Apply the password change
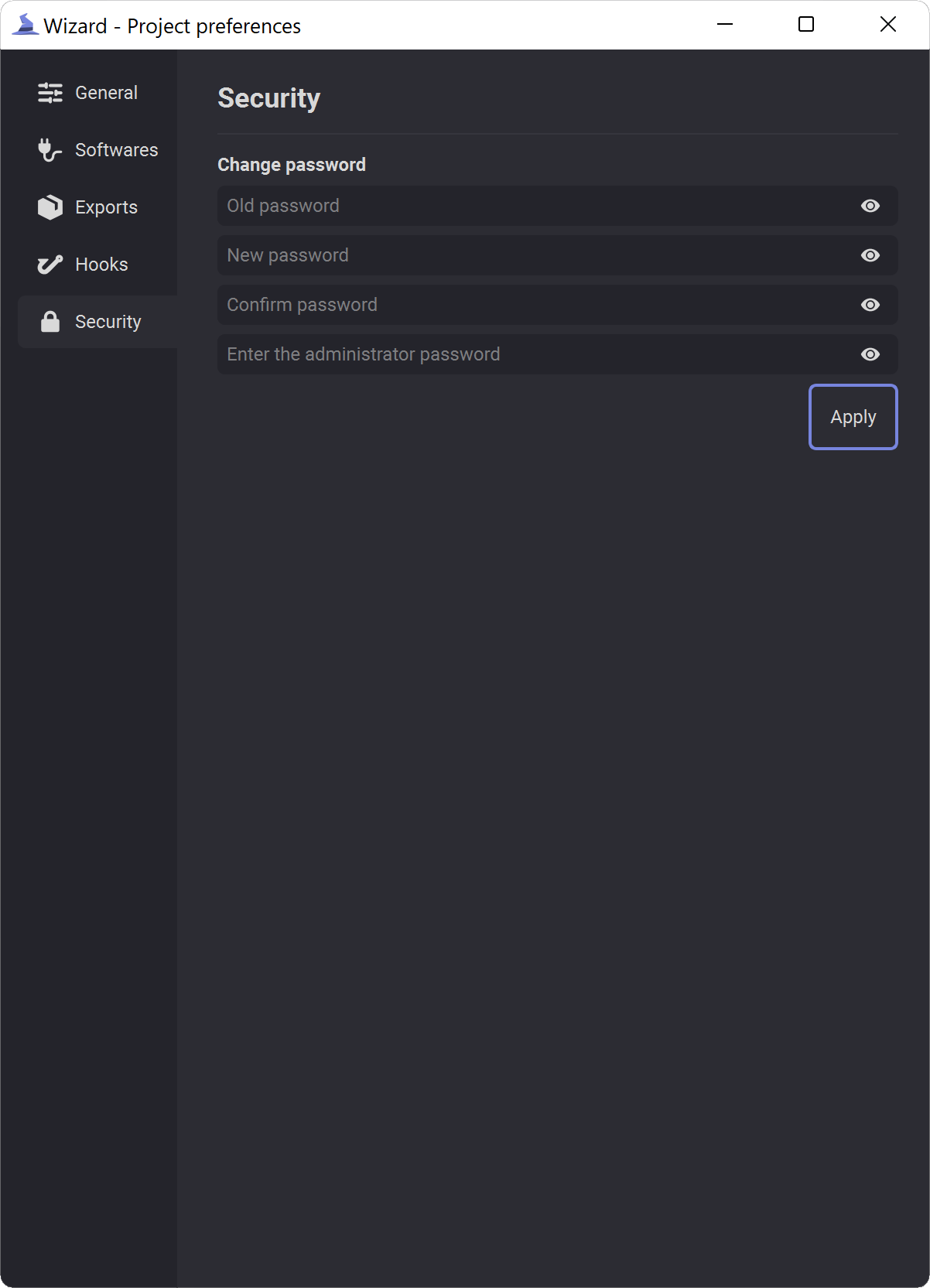 [x=853, y=417]
